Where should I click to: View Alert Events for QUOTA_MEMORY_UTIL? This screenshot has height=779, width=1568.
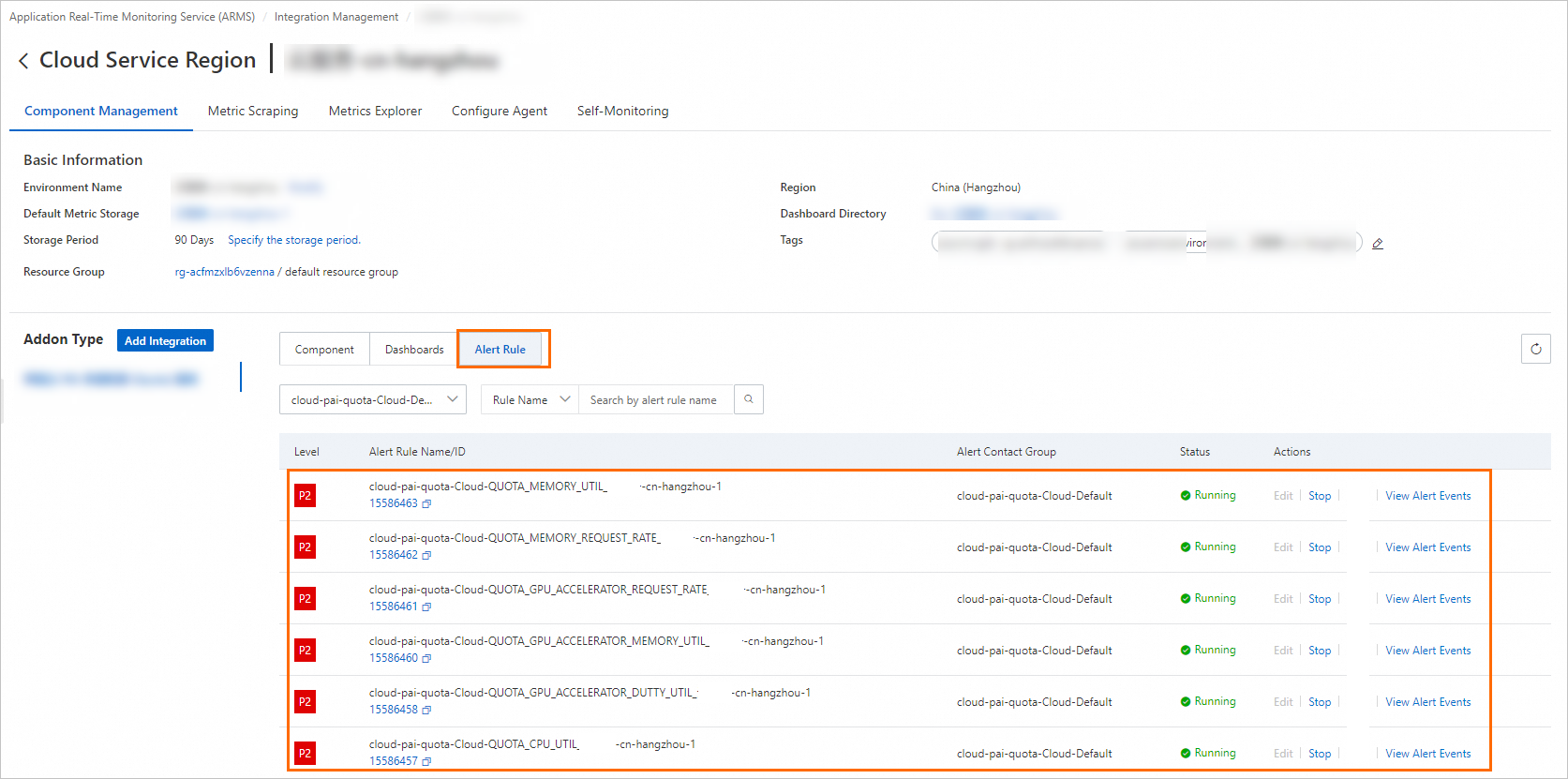point(1428,496)
